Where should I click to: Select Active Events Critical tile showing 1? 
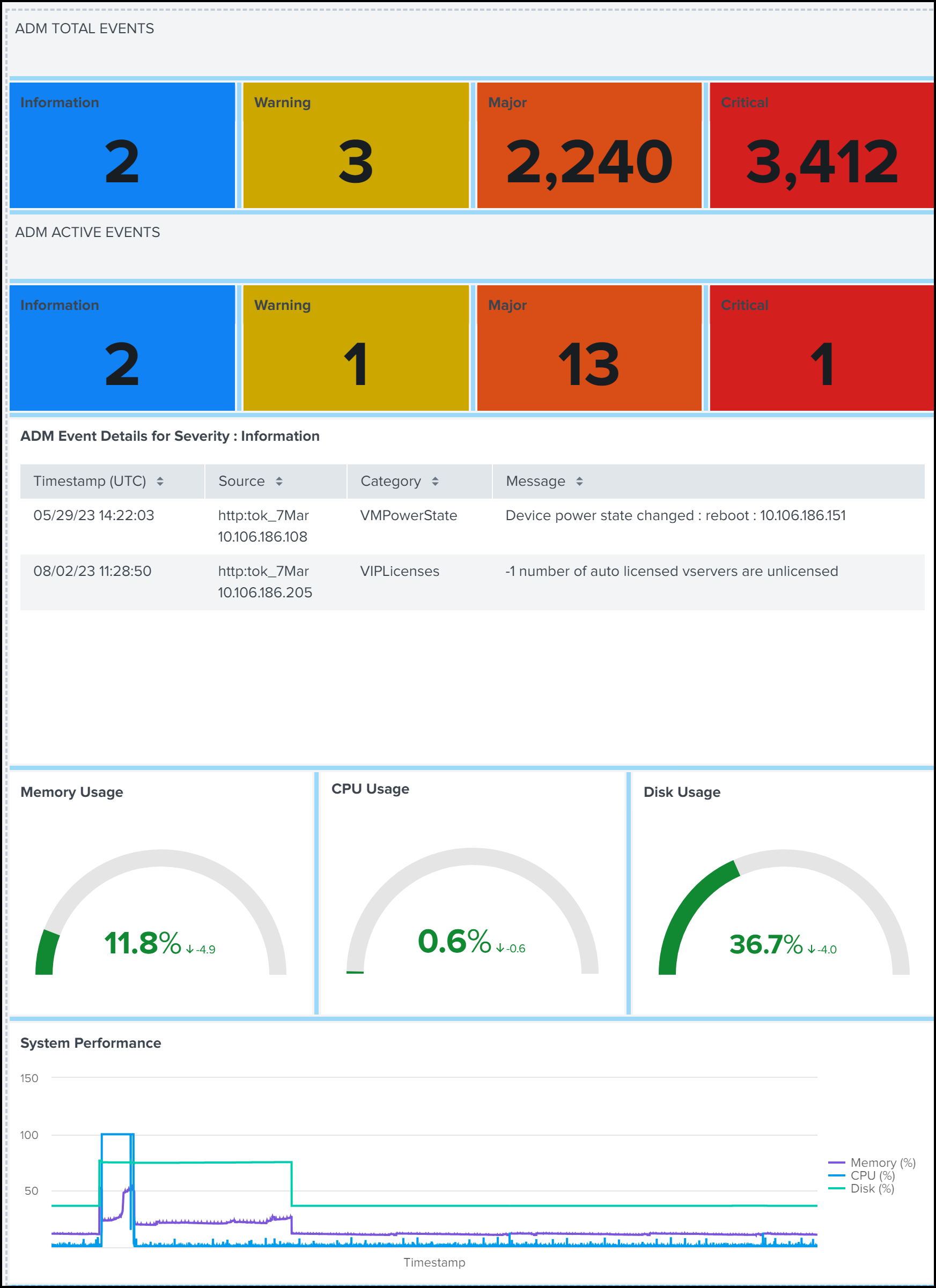coord(821,347)
